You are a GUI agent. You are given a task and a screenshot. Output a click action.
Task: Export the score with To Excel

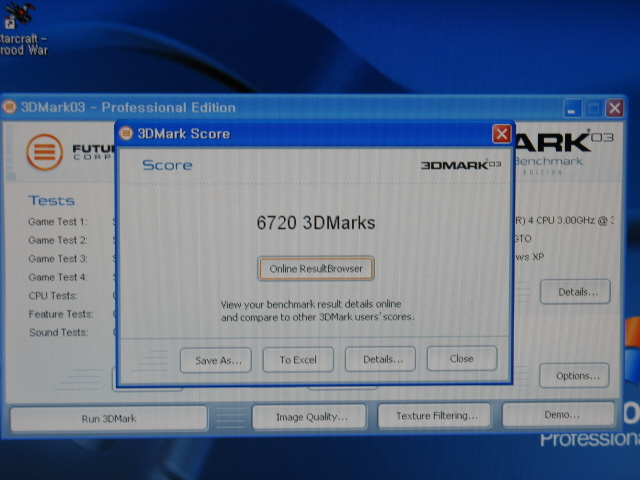click(x=298, y=360)
